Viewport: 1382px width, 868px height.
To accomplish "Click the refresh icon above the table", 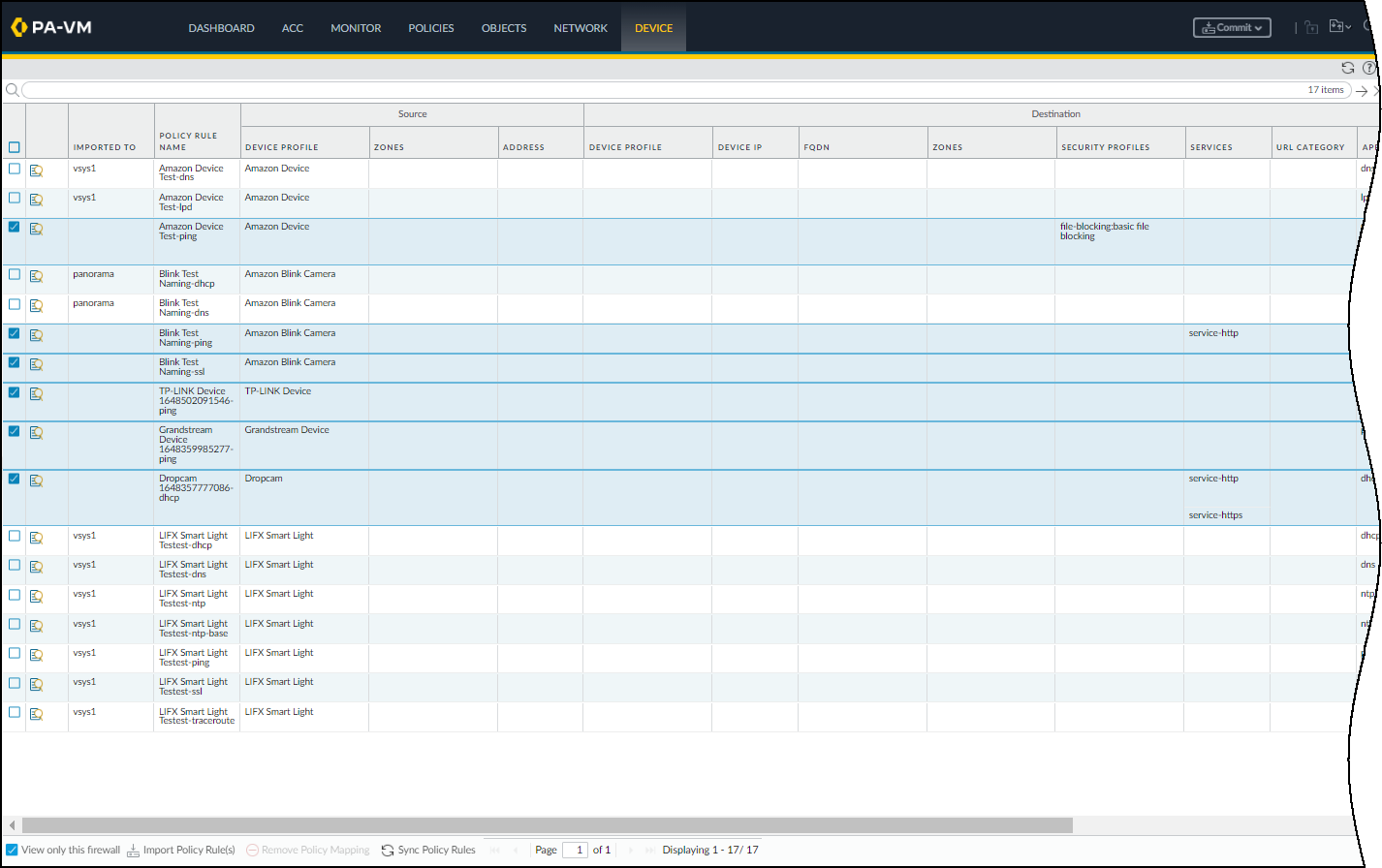I will click(1347, 68).
